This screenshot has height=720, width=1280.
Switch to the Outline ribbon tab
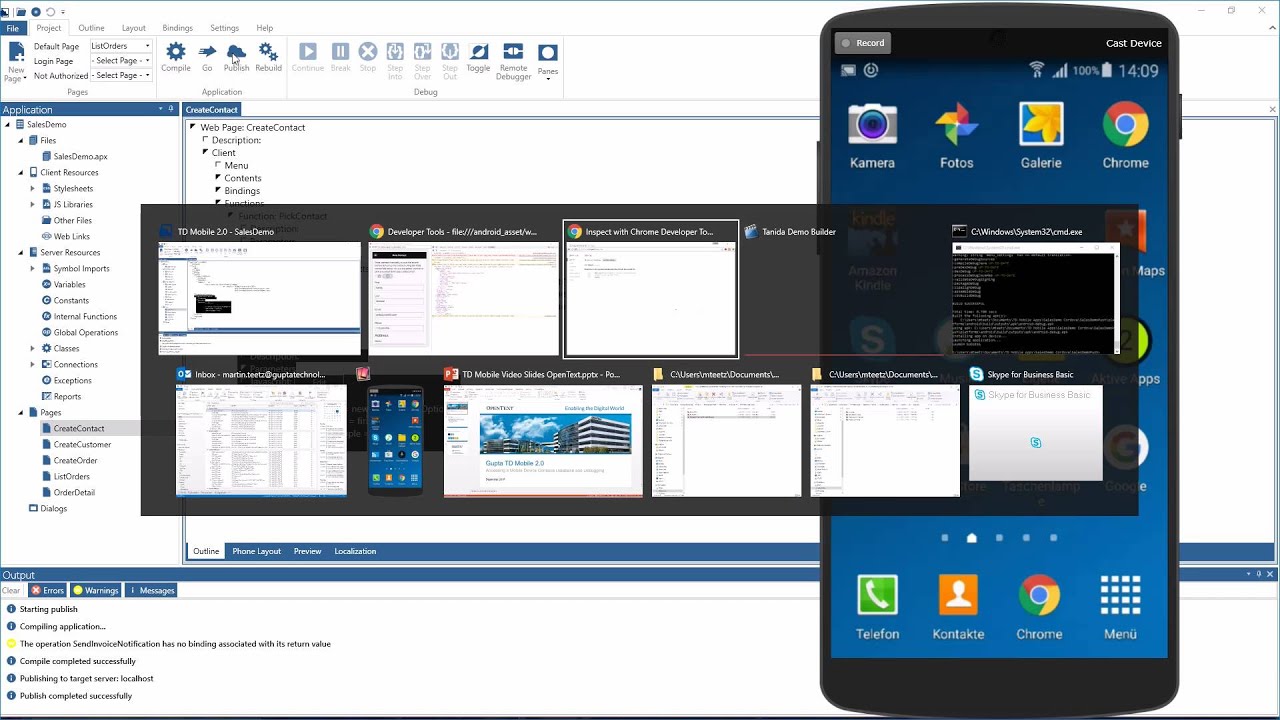coord(91,28)
